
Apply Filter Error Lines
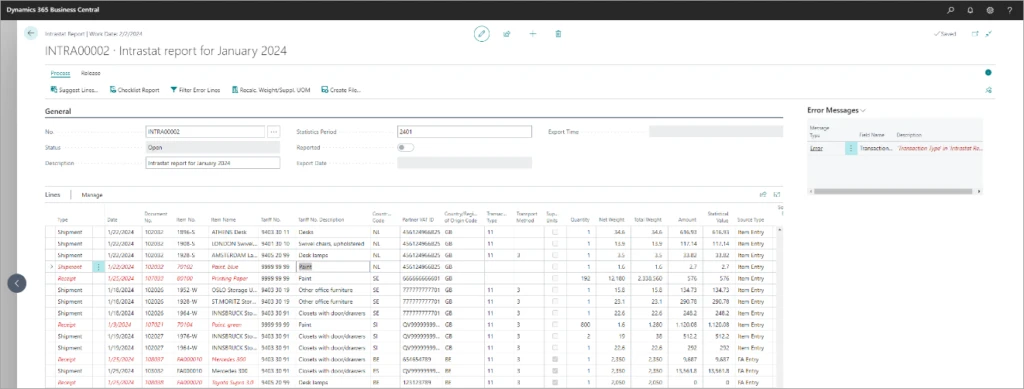click(x=195, y=90)
